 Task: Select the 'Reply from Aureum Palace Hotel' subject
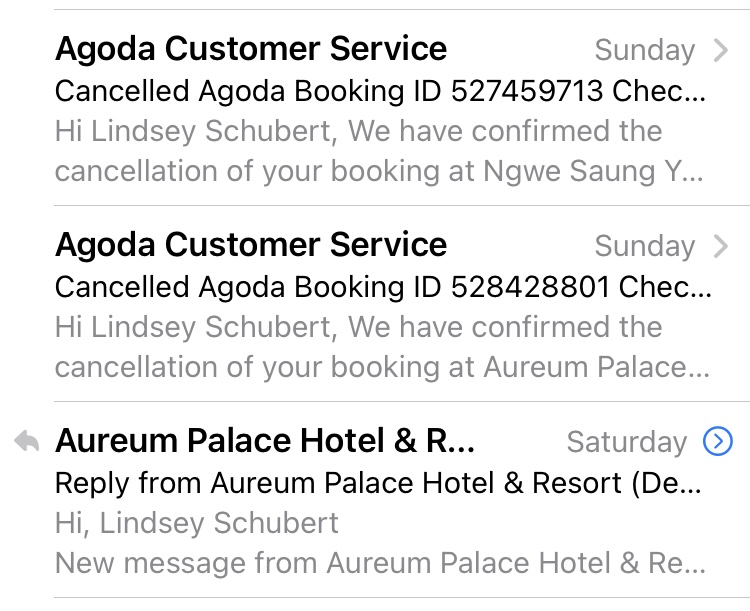point(378,483)
